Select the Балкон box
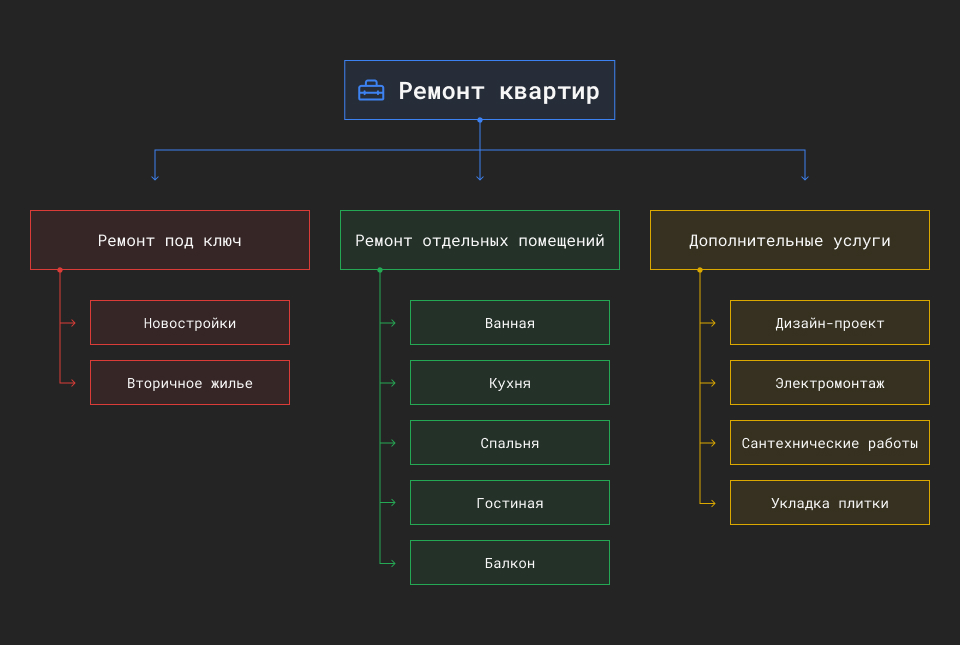The image size is (960, 645). tap(510, 562)
